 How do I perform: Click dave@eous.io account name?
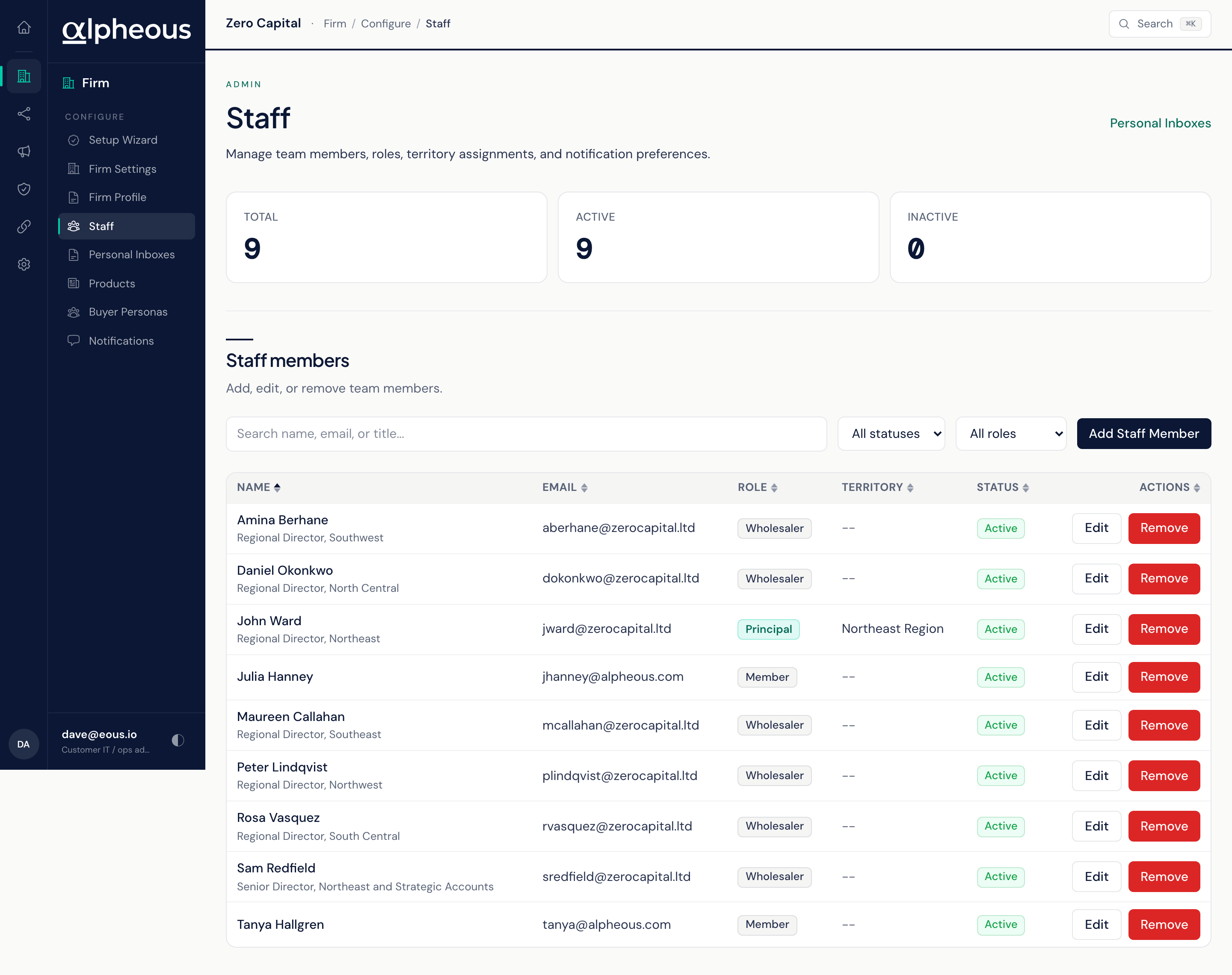point(99,735)
